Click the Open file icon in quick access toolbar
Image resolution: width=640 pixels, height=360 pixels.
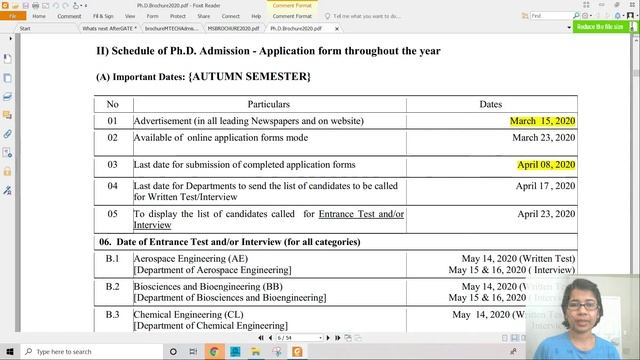pos(15,5)
